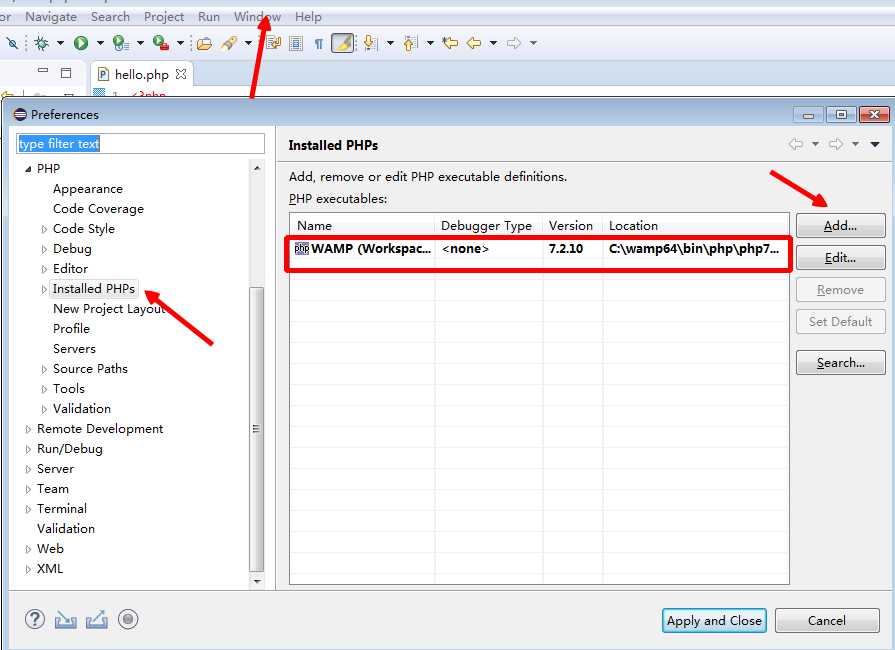Click the Search flashlight icon in toolbar
The width and height of the screenshot is (895, 650).
229,43
